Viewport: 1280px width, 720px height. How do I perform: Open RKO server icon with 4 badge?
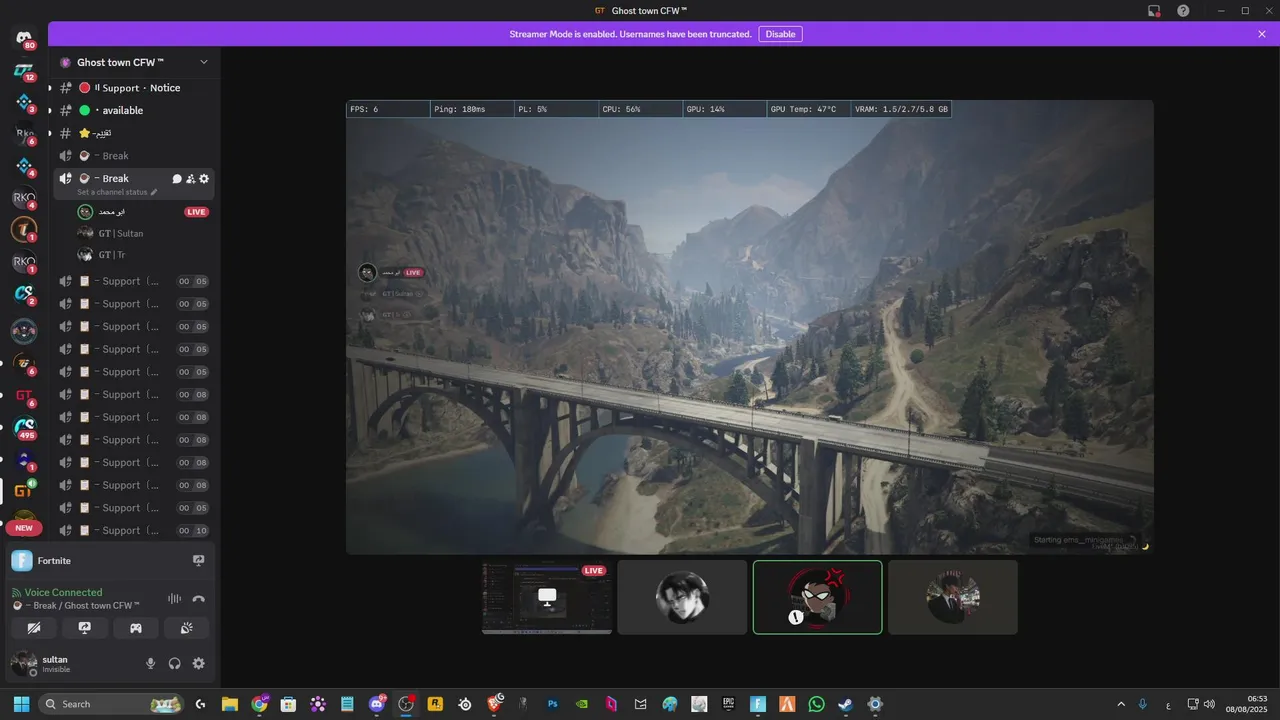[24, 198]
